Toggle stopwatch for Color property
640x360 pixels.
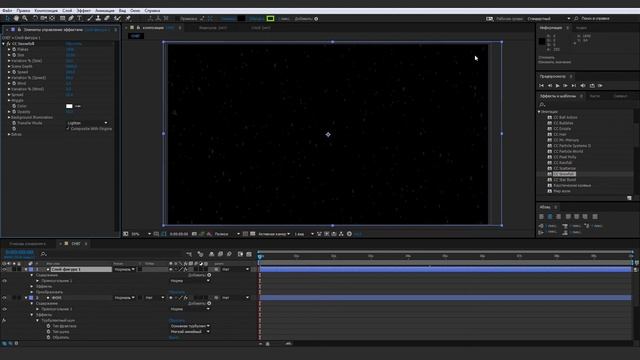pyautogui.click(x=14, y=106)
